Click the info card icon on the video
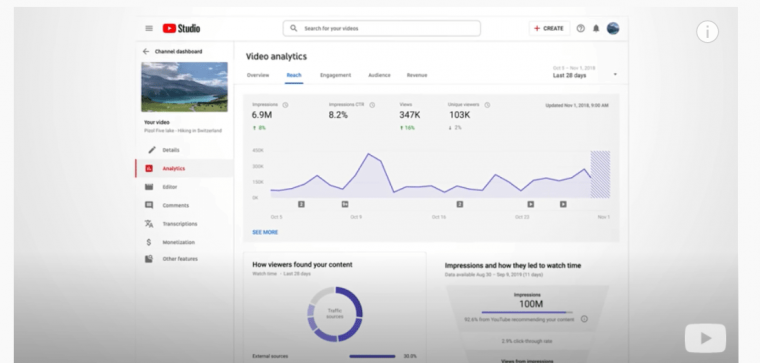The width and height of the screenshot is (760, 363). (707, 32)
